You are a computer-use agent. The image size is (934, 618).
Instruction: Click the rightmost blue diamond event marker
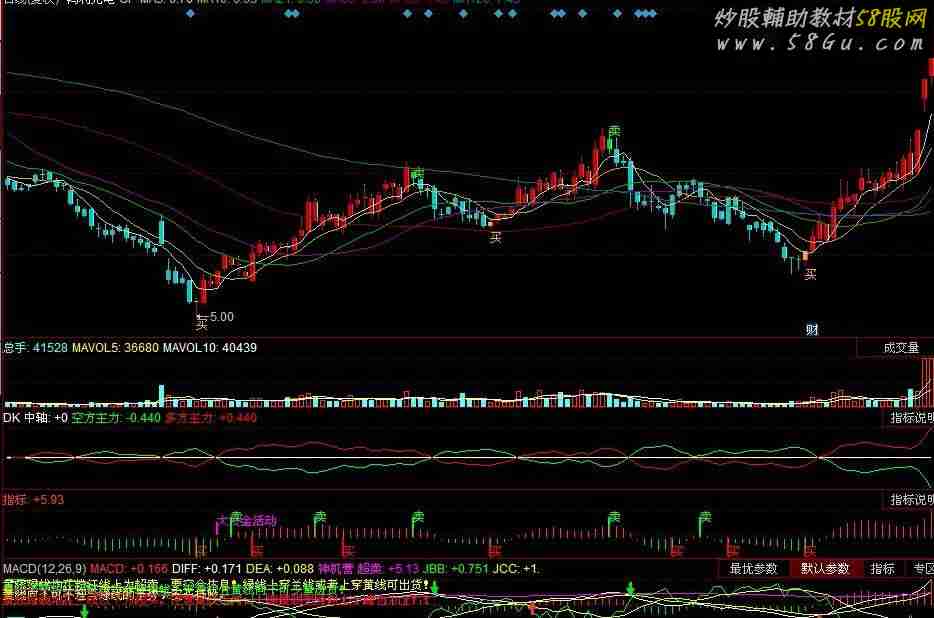click(653, 13)
